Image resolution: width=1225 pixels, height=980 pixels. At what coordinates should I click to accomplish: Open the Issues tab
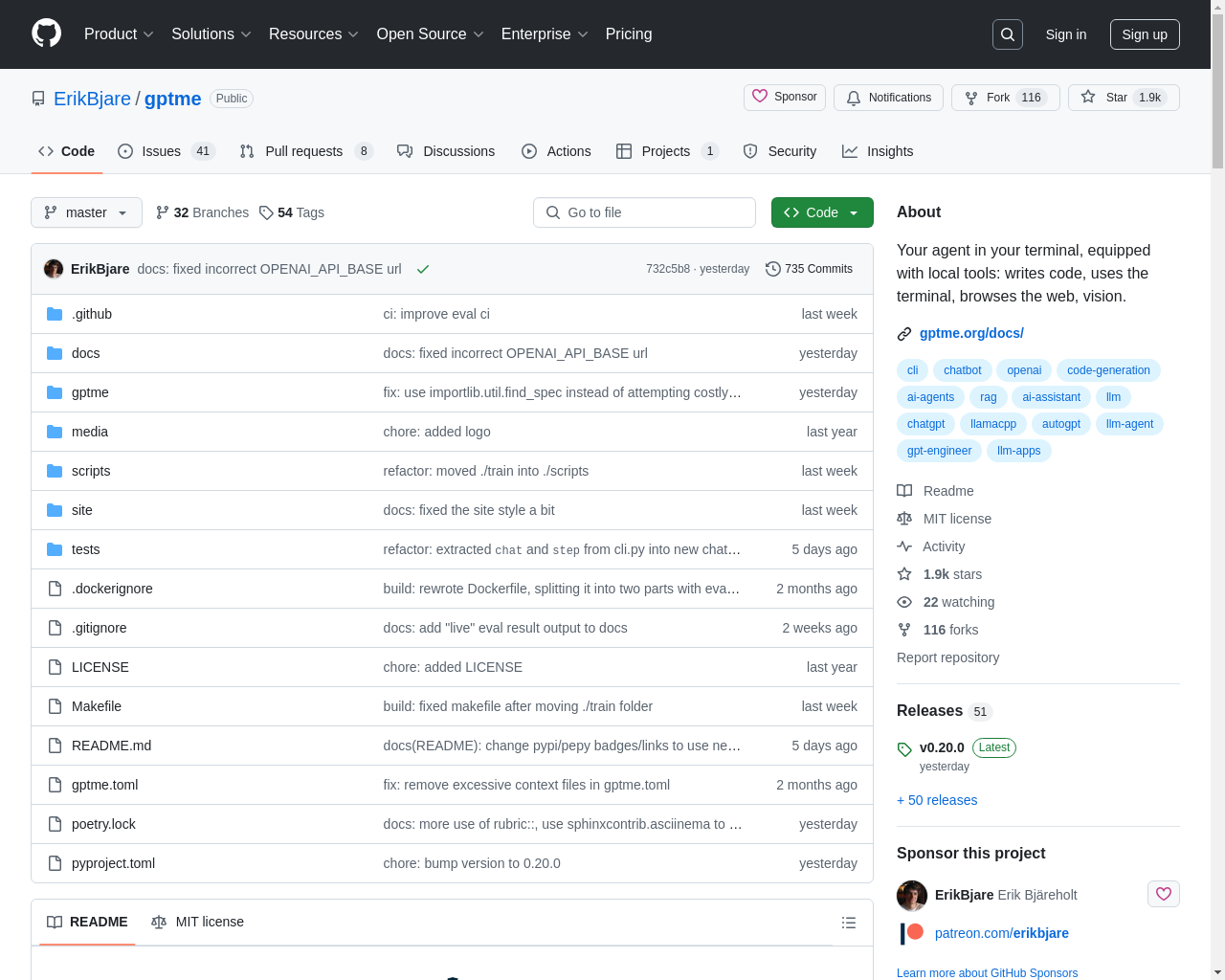pyautogui.click(x=167, y=151)
